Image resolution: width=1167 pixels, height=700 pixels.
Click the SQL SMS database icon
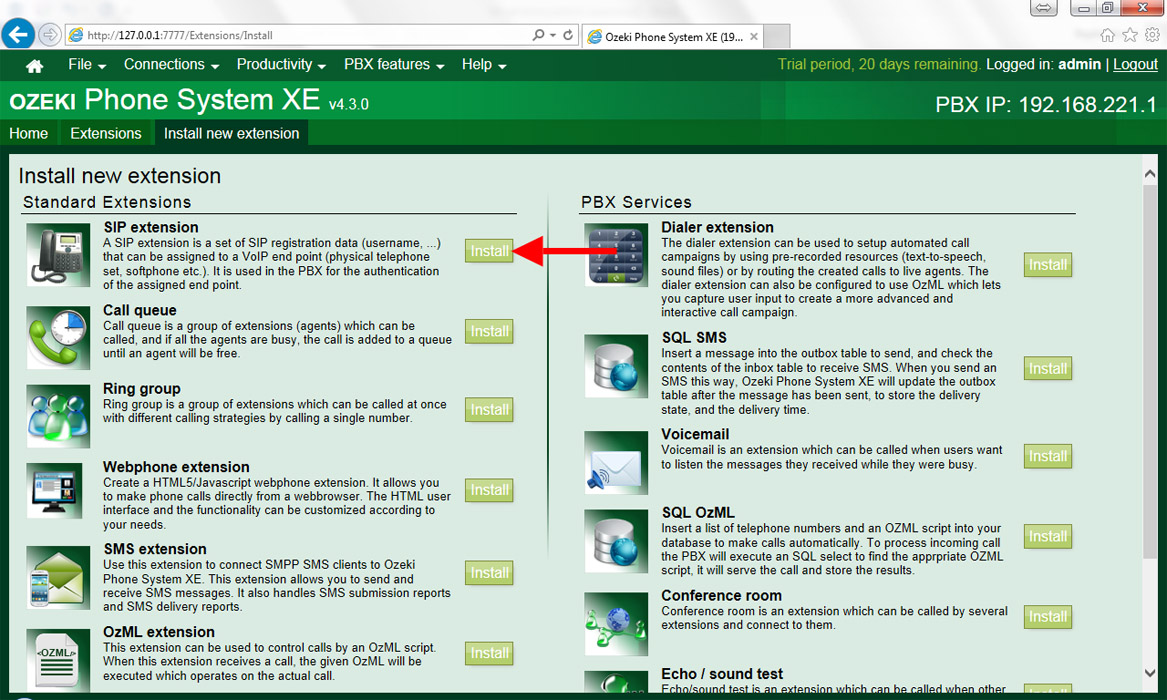coord(615,366)
